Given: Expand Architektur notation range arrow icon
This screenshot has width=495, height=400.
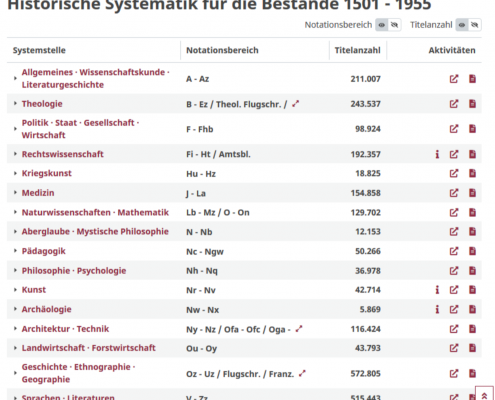Looking at the screenshot, I should (x=299, y=329).
